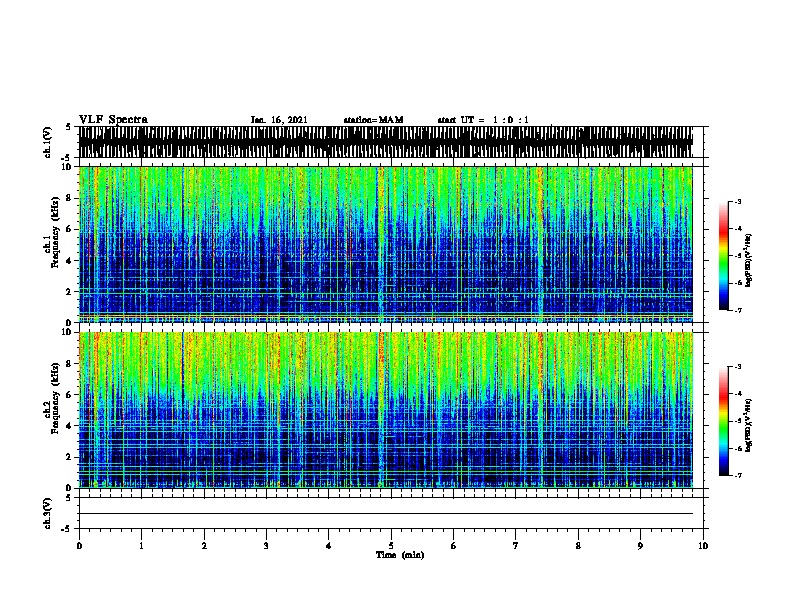Viewport: 792px width, 612px height.
Task: Click time tick label "5" on x-axis
Action: pyautogui.click(x=391, y=546)
